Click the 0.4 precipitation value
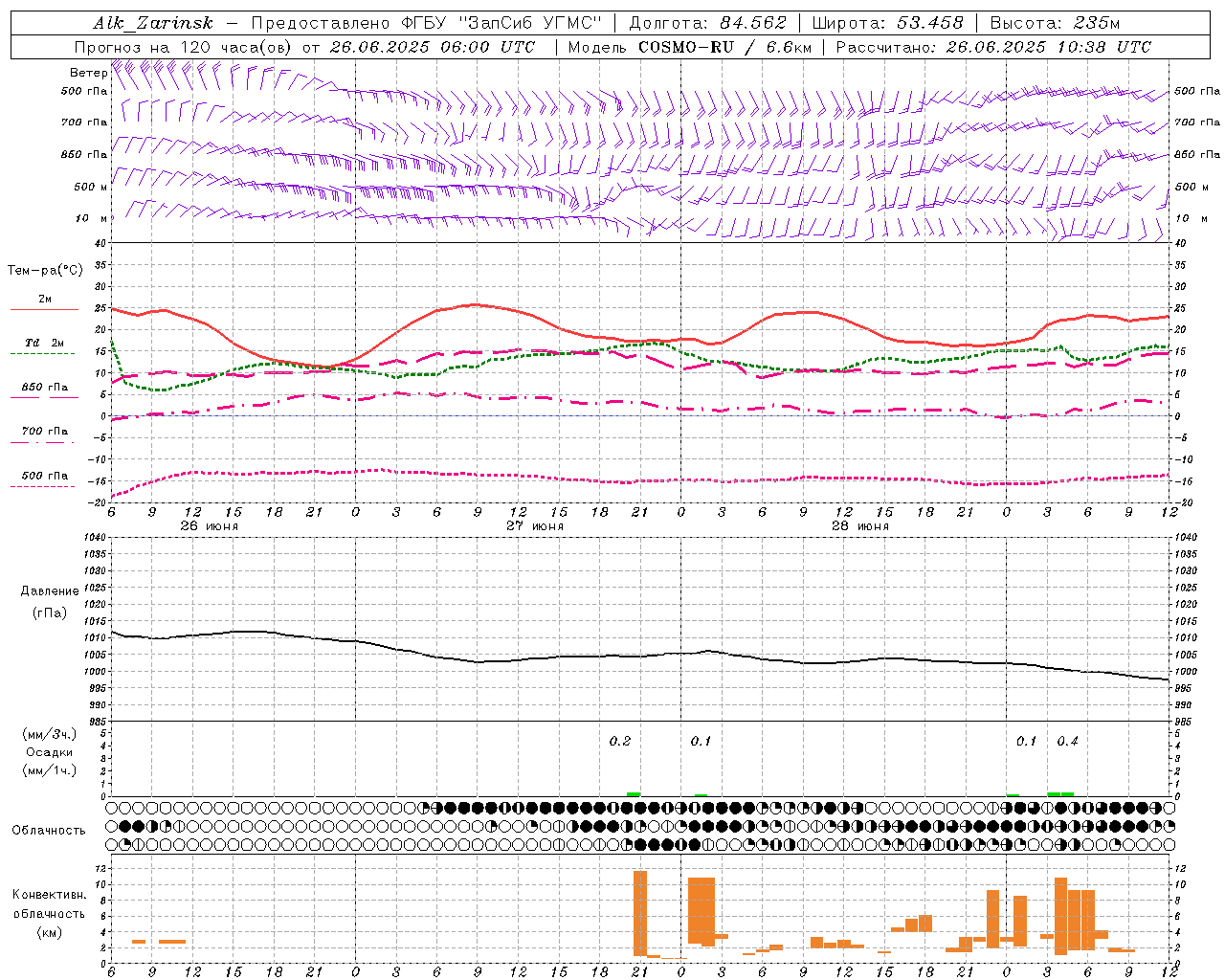The width and height of the screenshot is (1225, 980). 1067,742
